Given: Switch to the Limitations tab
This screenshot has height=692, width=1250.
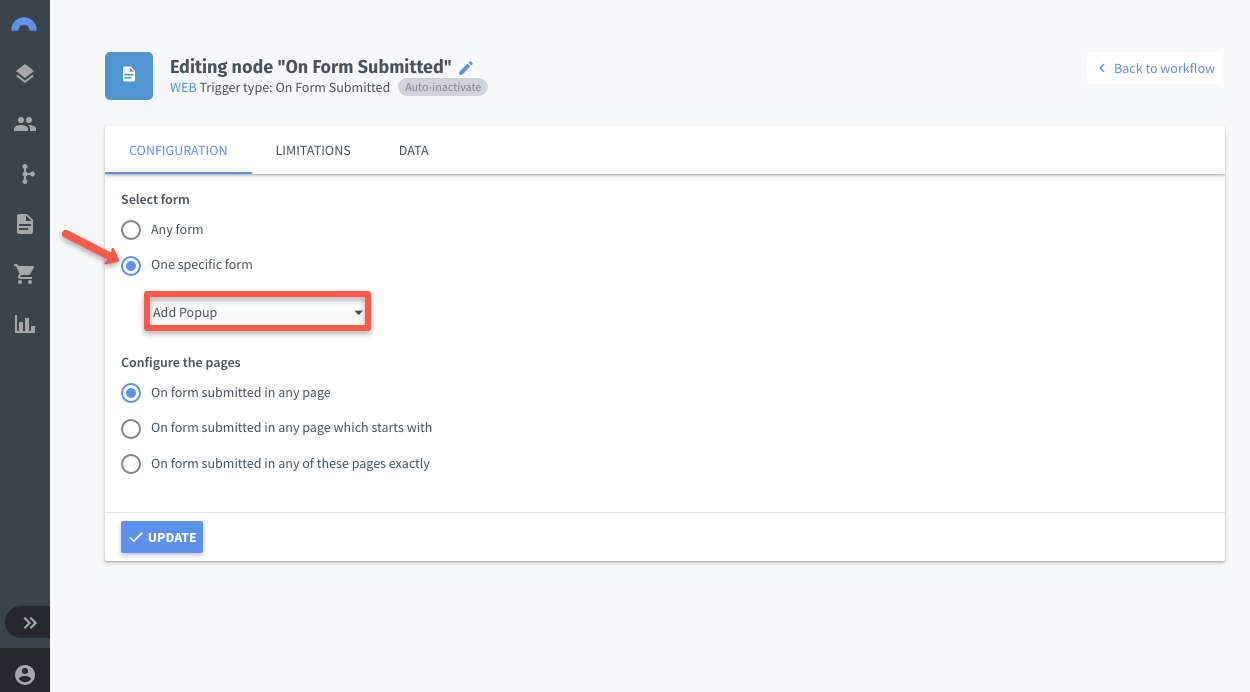Looking at the screenshot, I should [x=313, y=150].
